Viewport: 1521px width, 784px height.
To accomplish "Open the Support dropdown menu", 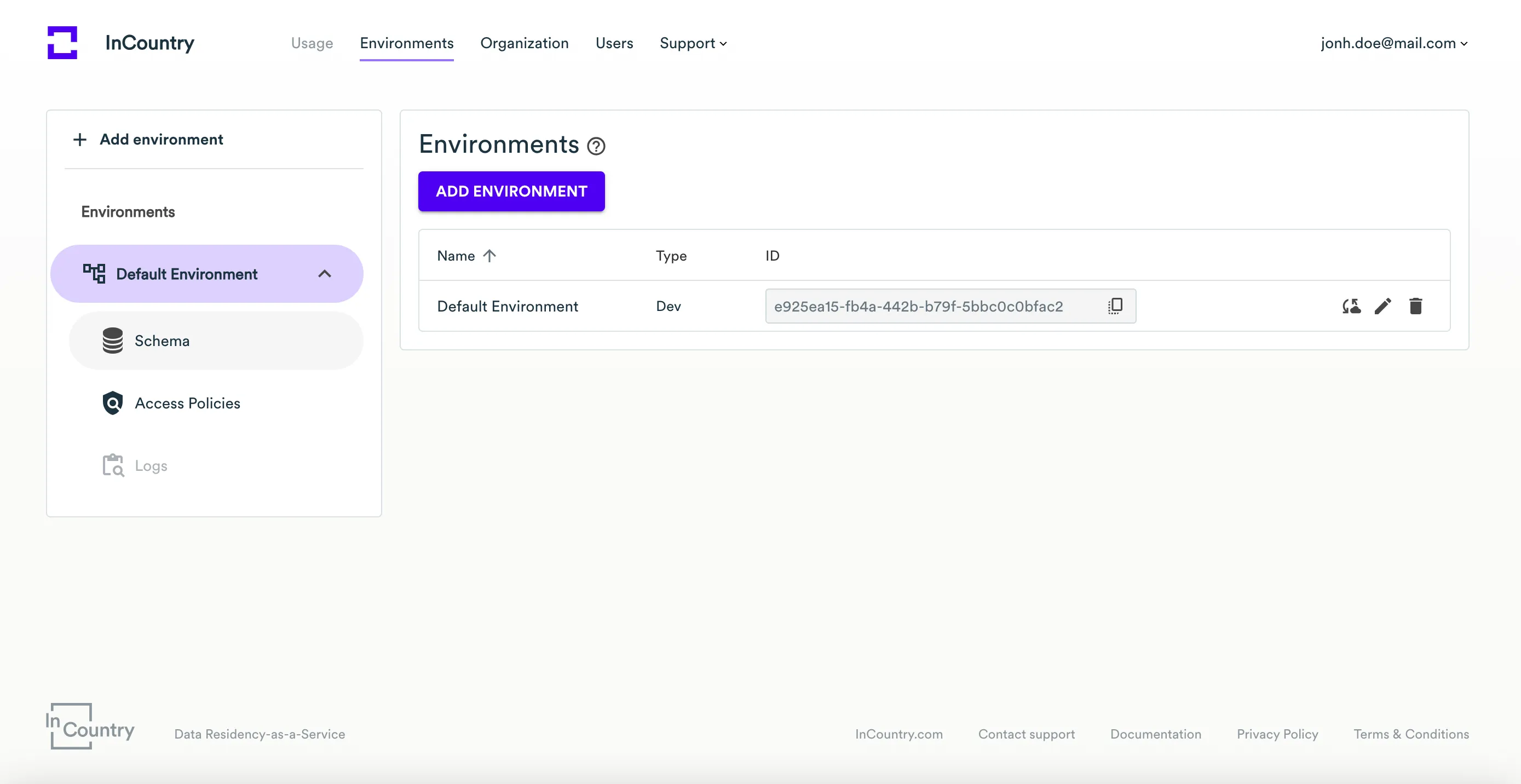I will coord(693,43).
